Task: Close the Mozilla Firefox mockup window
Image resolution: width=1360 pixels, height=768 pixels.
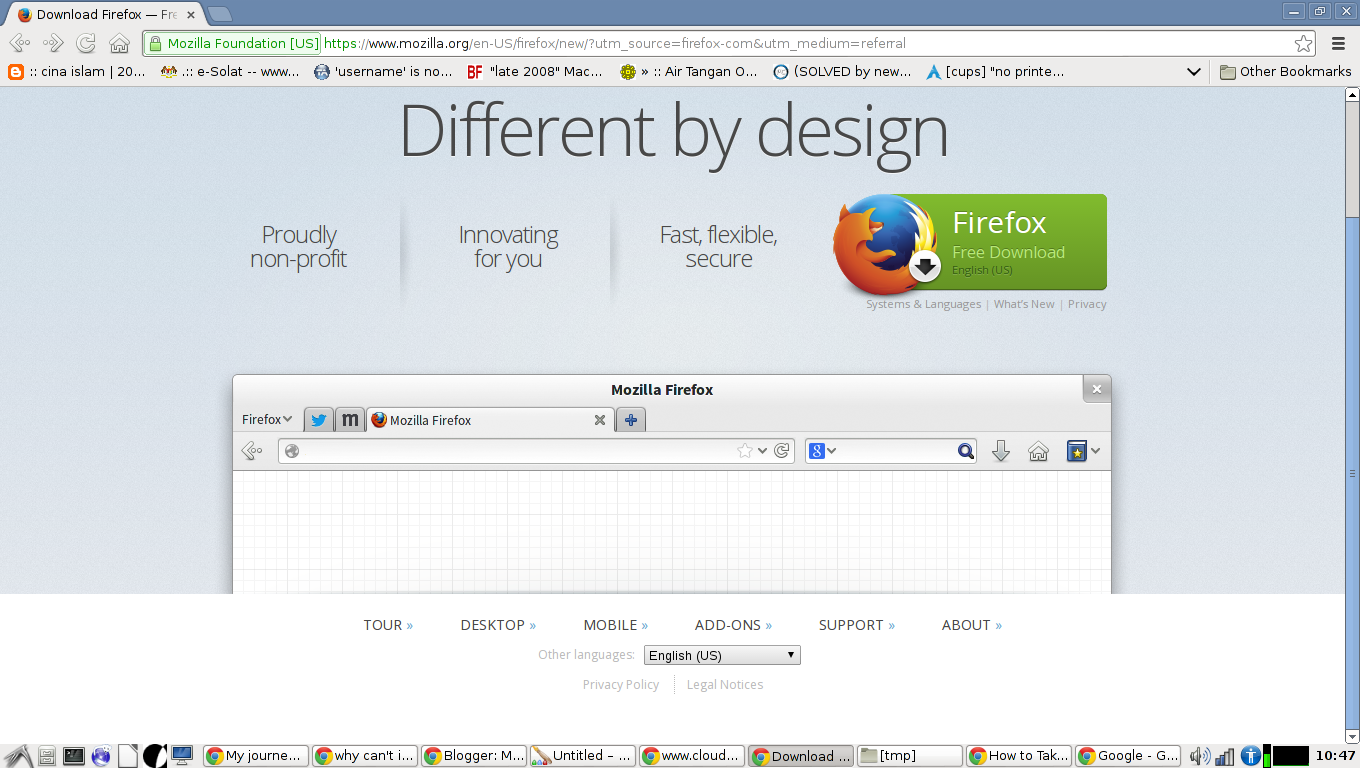Action: click(x=1097, y=389)
